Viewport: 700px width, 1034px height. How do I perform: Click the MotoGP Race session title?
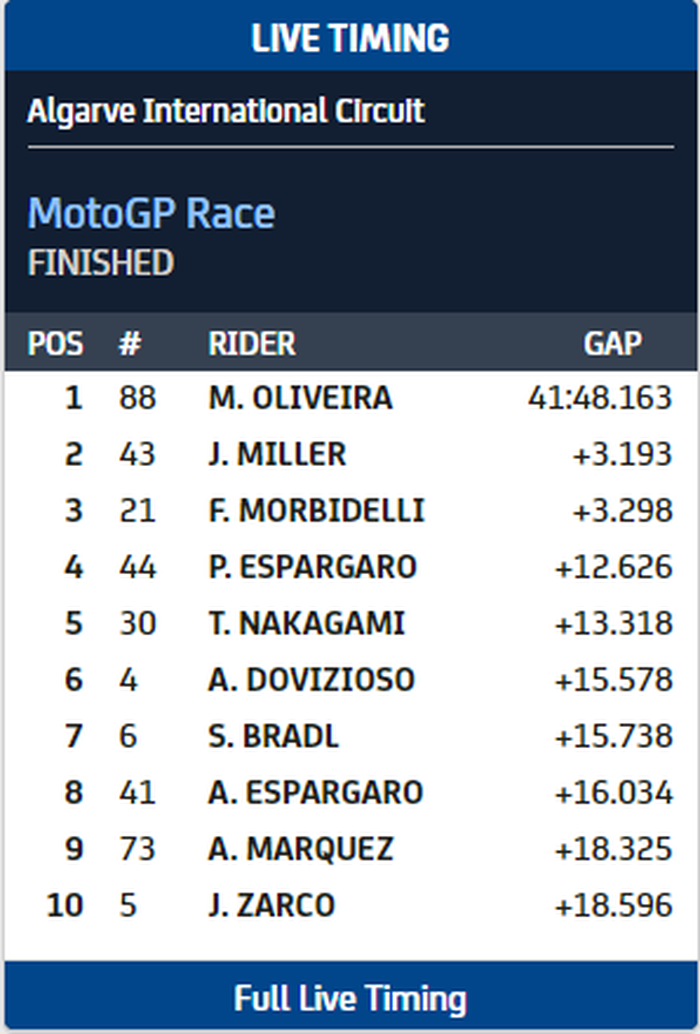pyautogui.click(x=151, y=213)
